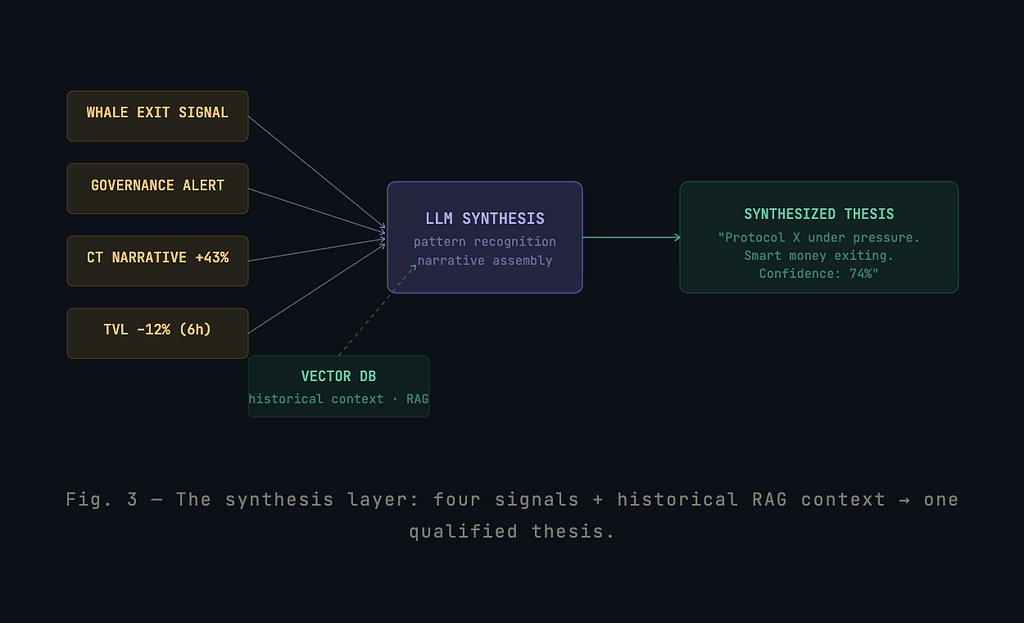The height and width of the screenshot is (623, 1024).
Task: Click the 'pattern recognition' text
Action: (485, 242)
